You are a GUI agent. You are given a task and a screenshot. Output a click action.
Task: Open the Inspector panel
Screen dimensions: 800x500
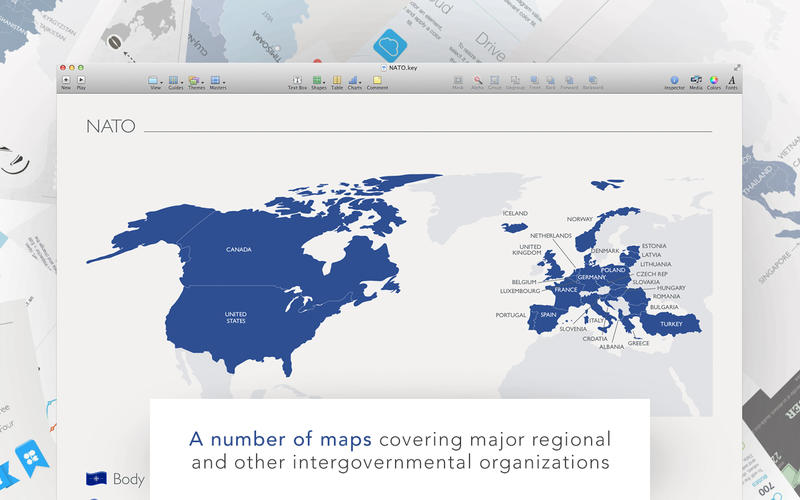pos(674,79)
